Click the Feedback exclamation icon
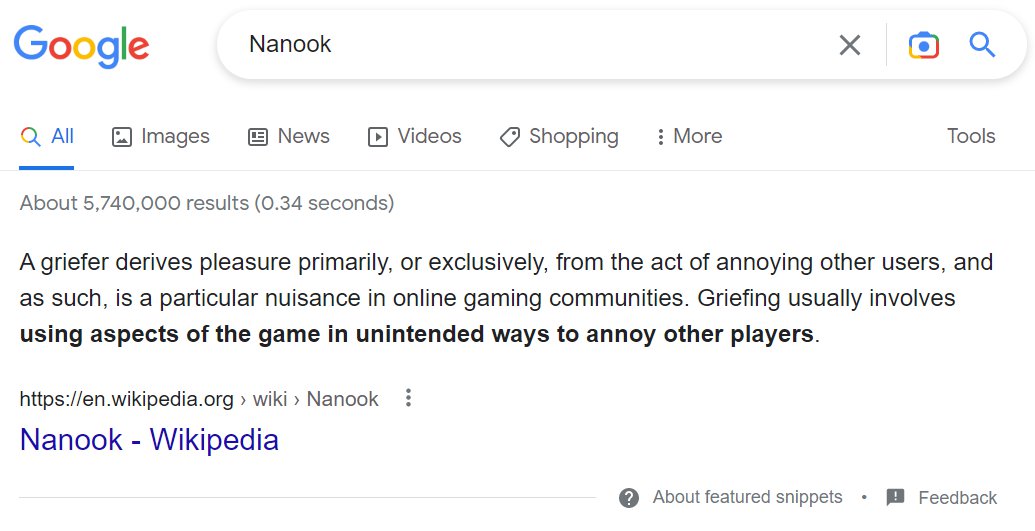 click(x=895, y=497)
